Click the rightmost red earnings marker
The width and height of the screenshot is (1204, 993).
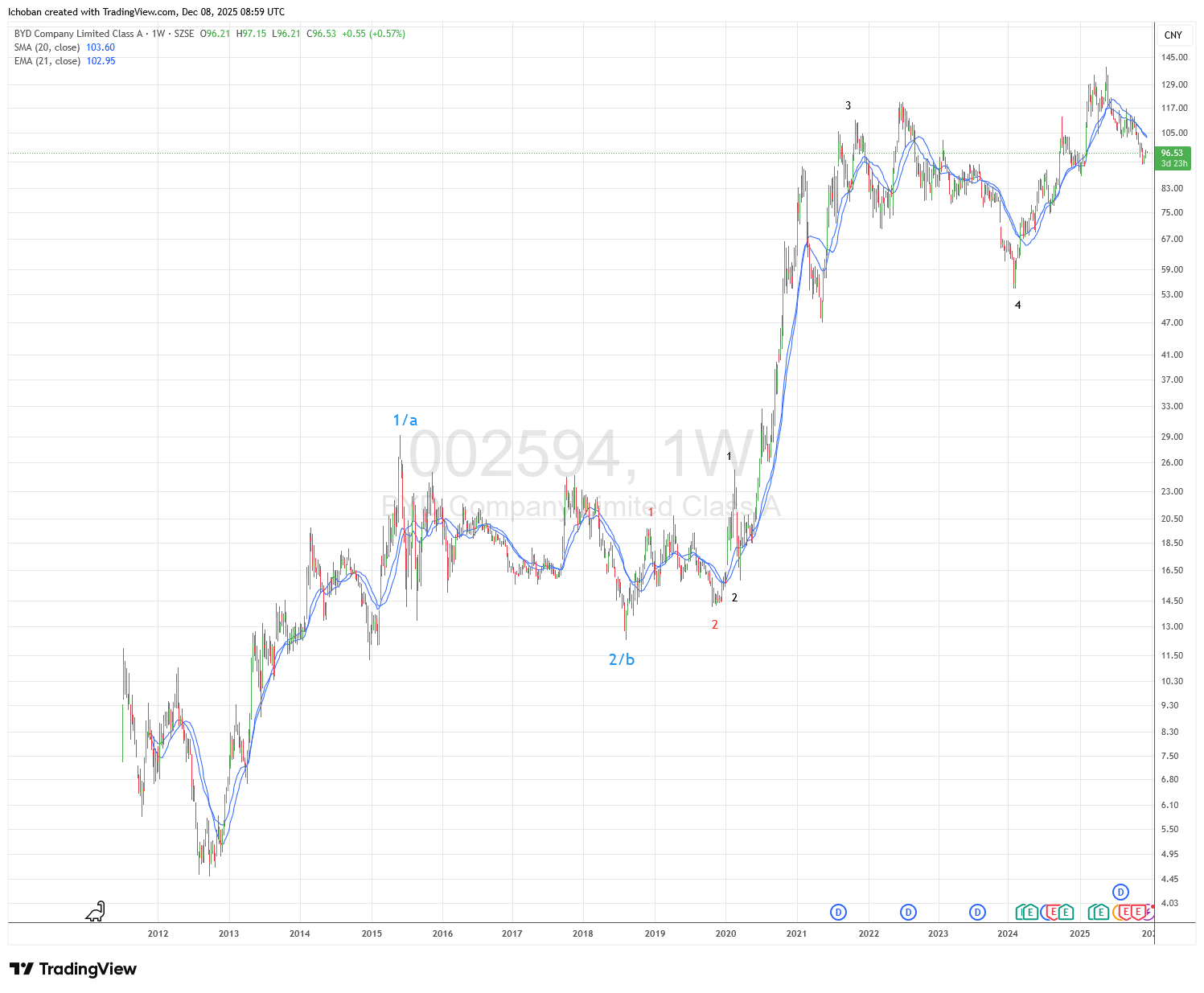point(1138,912)
